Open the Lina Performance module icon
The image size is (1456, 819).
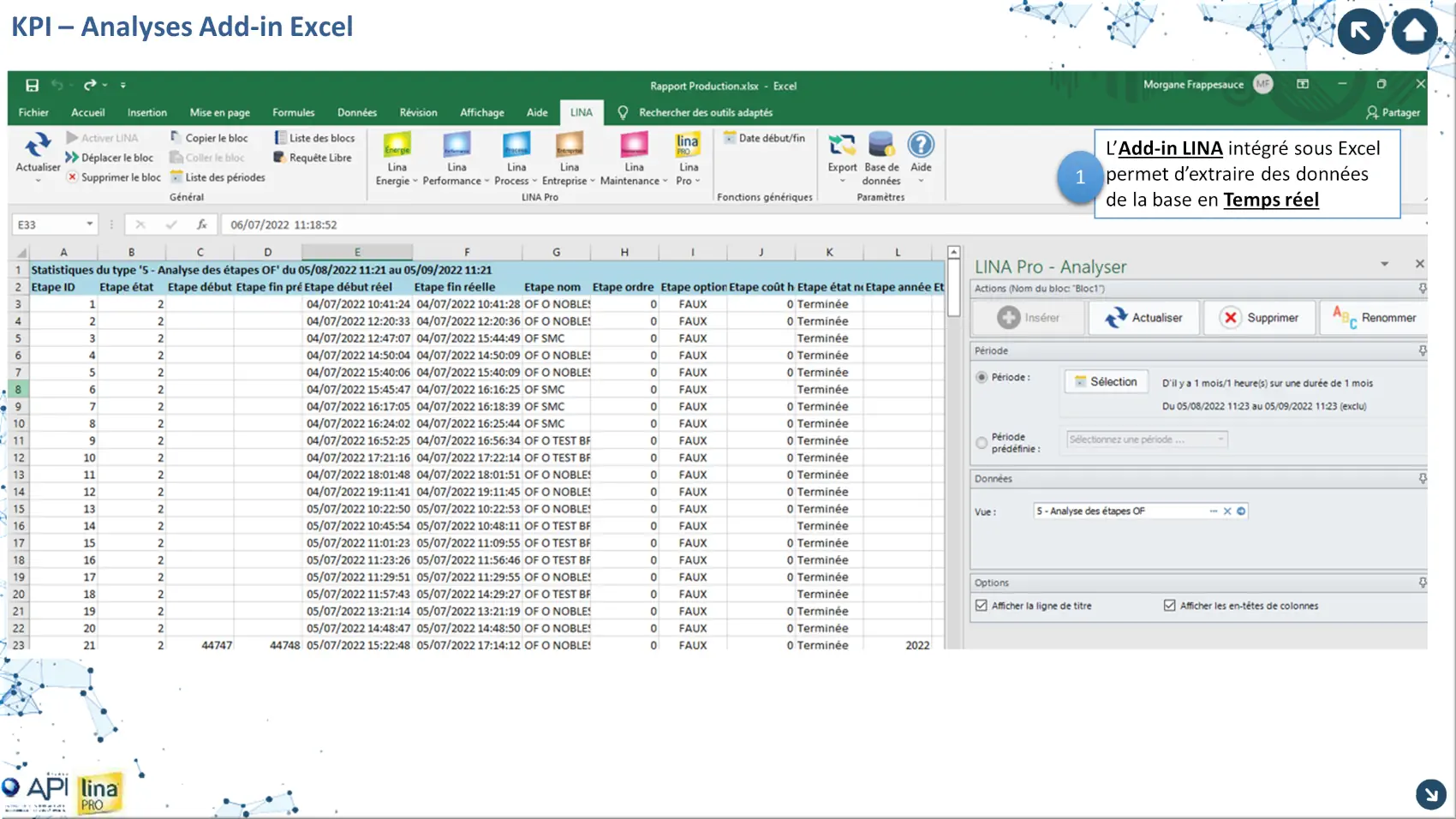(x=456, y=146)
